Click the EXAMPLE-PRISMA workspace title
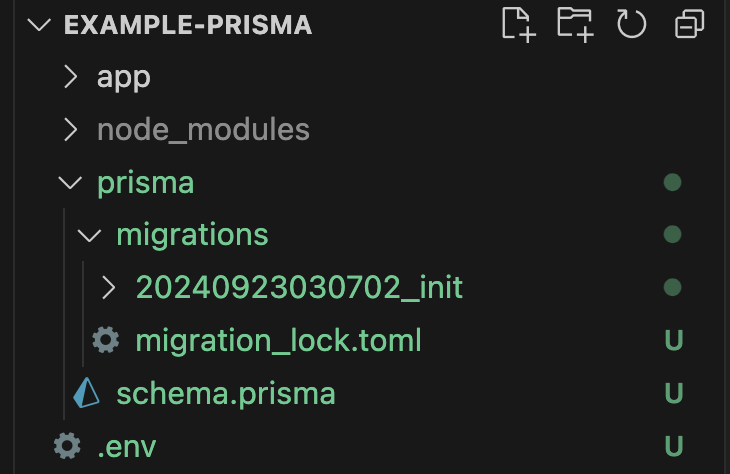730x474 pixels. point(188,26)
